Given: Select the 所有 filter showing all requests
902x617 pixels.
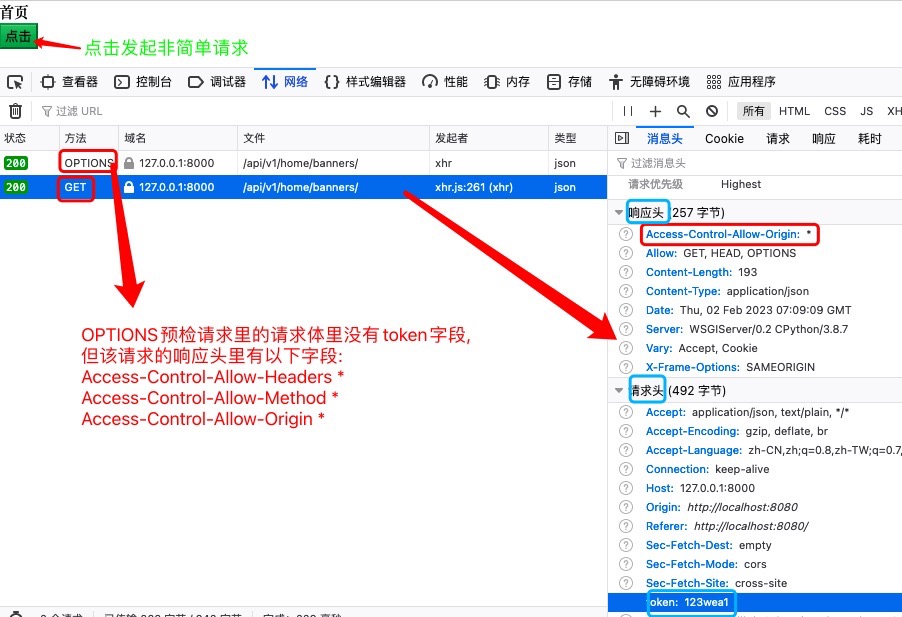Looking at the screenshot, I should click(x=753, y=111).
